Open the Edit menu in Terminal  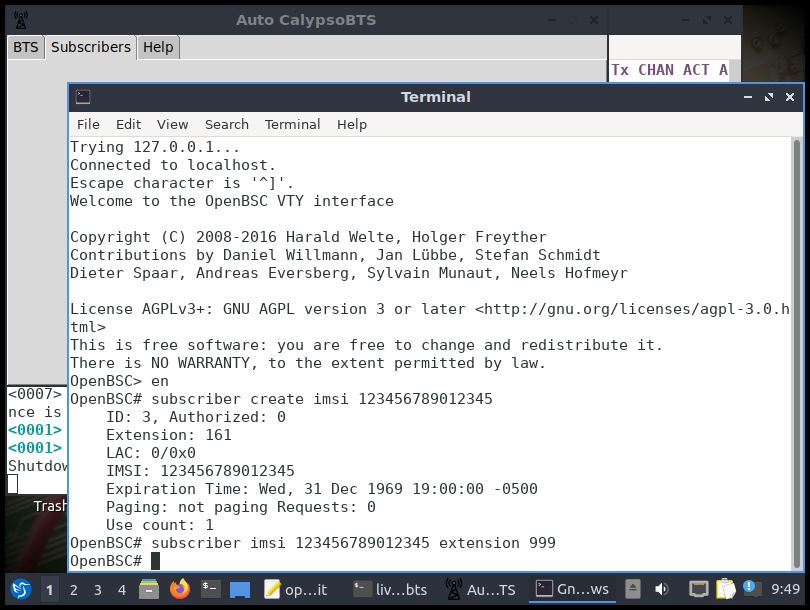tap(128, 124)
